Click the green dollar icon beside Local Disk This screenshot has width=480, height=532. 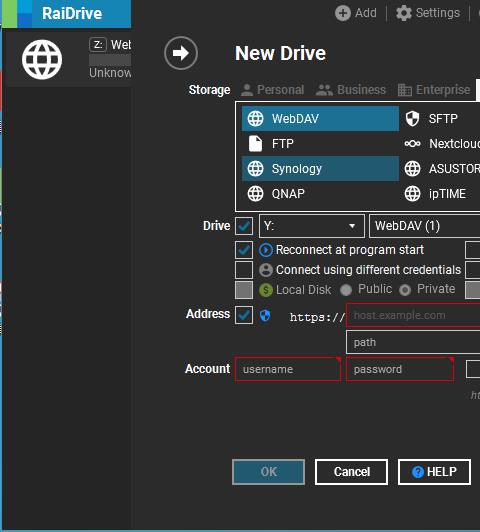pyautogui.click(x=266, y=290)
